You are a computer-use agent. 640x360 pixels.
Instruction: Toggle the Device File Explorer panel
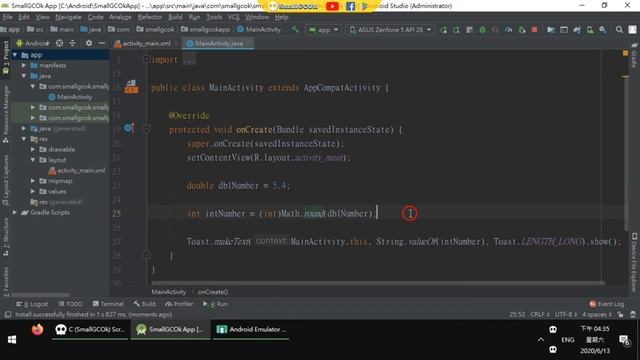[x=634, y=262]
